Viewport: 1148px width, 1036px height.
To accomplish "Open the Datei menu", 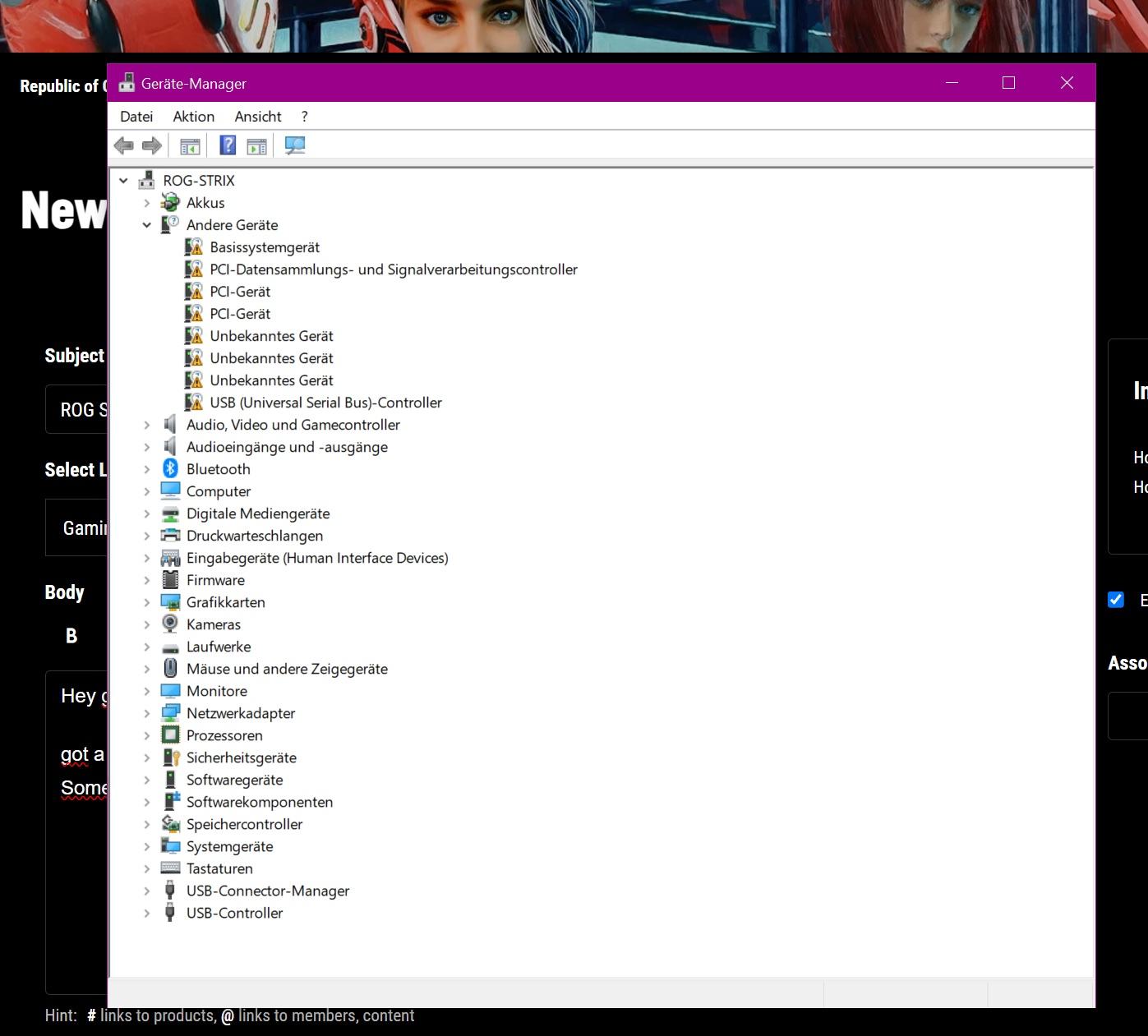I will coord(136,117).
